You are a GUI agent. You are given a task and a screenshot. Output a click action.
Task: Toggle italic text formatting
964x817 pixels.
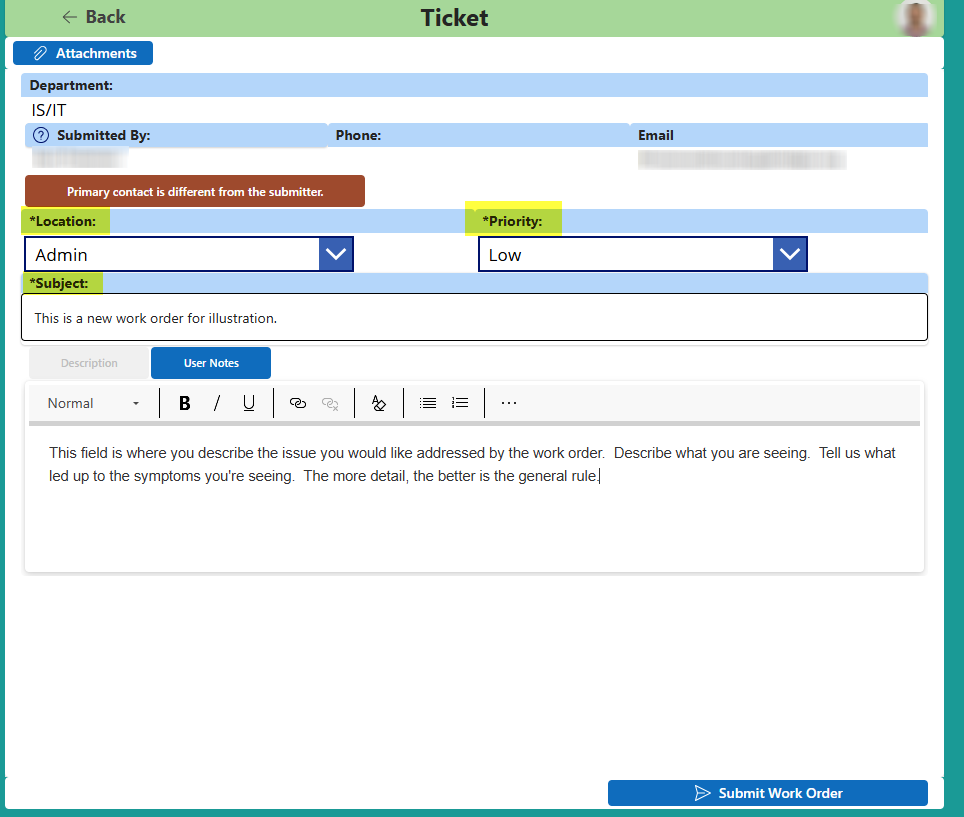216,403
